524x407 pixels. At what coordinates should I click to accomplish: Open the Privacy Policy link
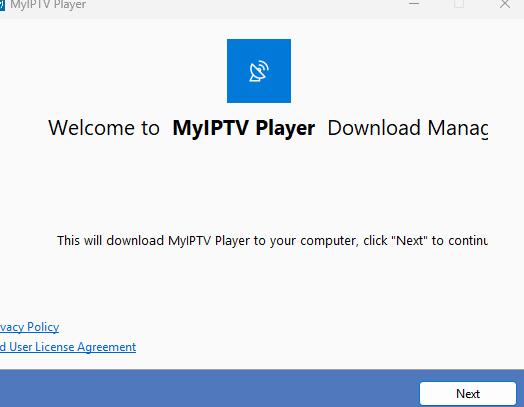pos(29,327)
